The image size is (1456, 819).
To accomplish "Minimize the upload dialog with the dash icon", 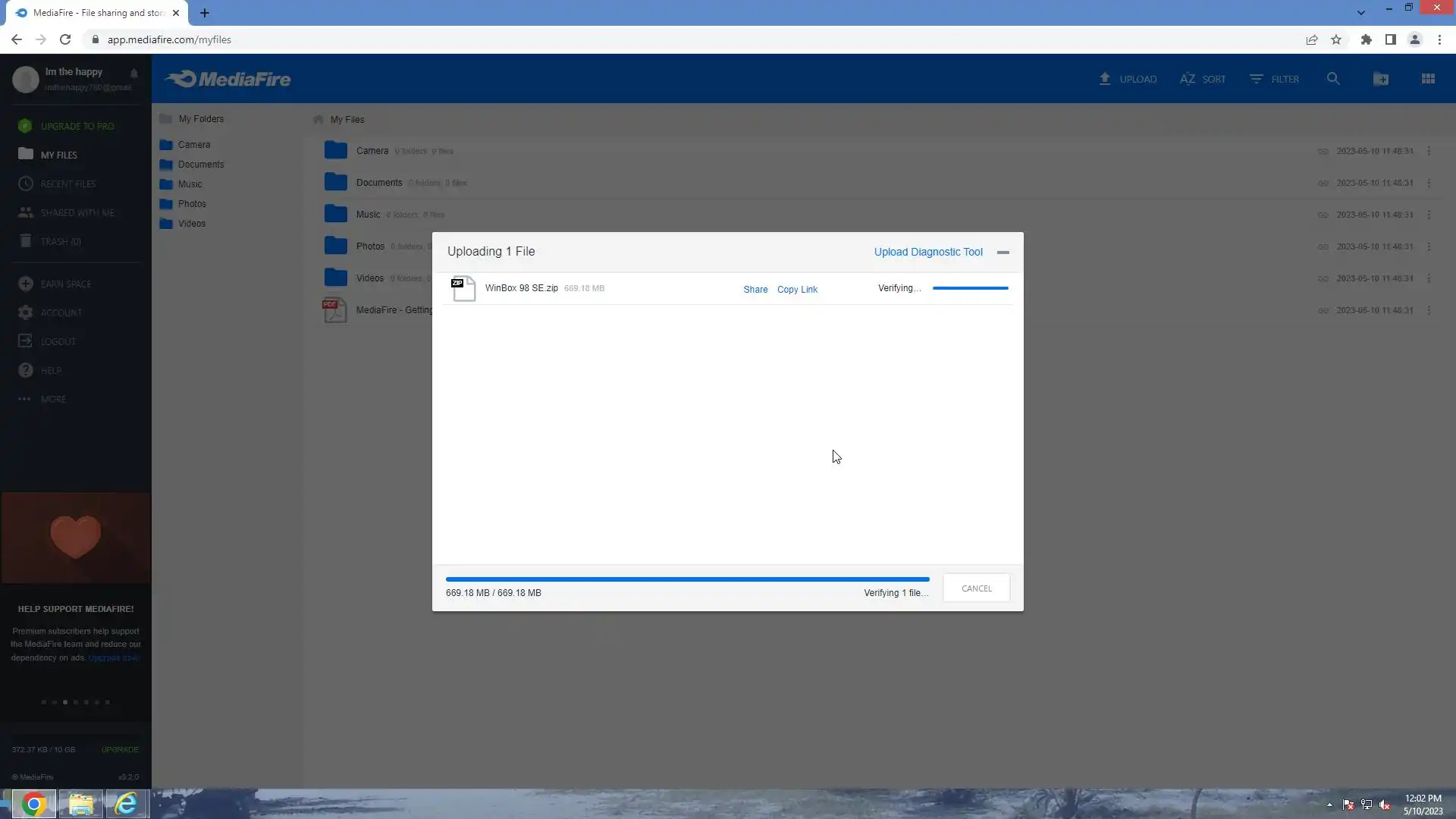I will click(1003, 253).
